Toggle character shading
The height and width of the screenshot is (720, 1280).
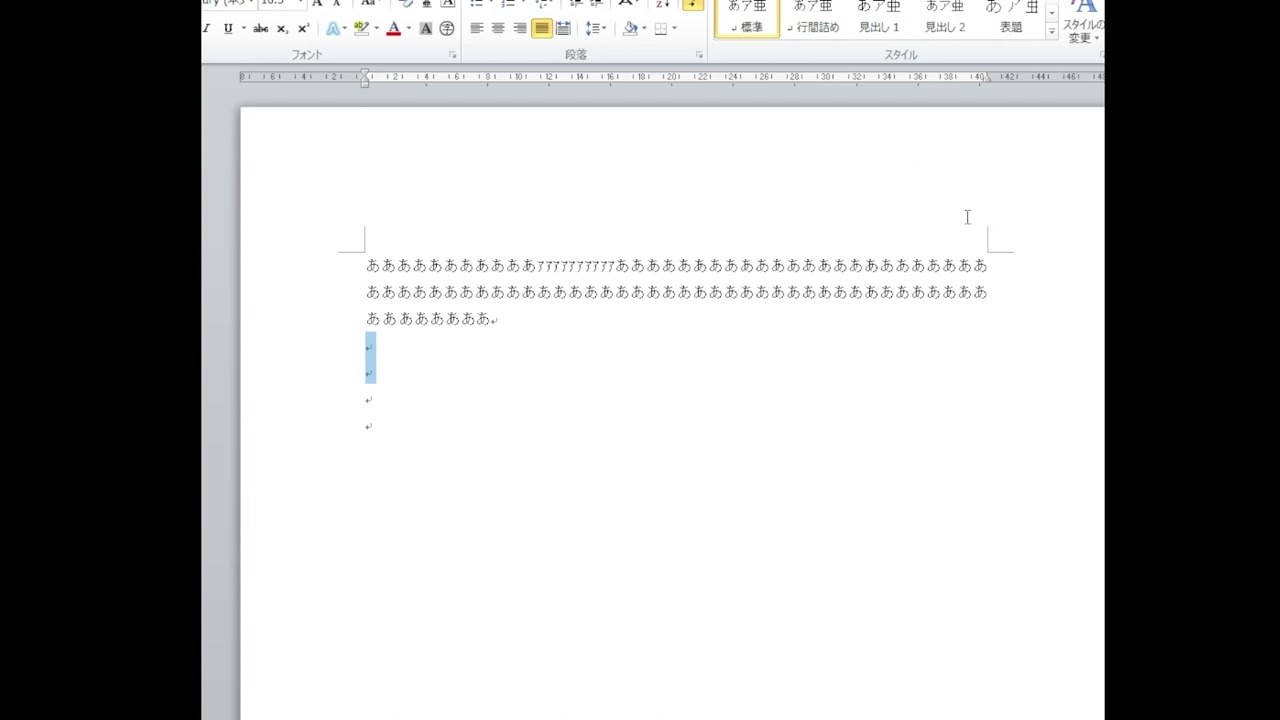[x=426, y=29]
